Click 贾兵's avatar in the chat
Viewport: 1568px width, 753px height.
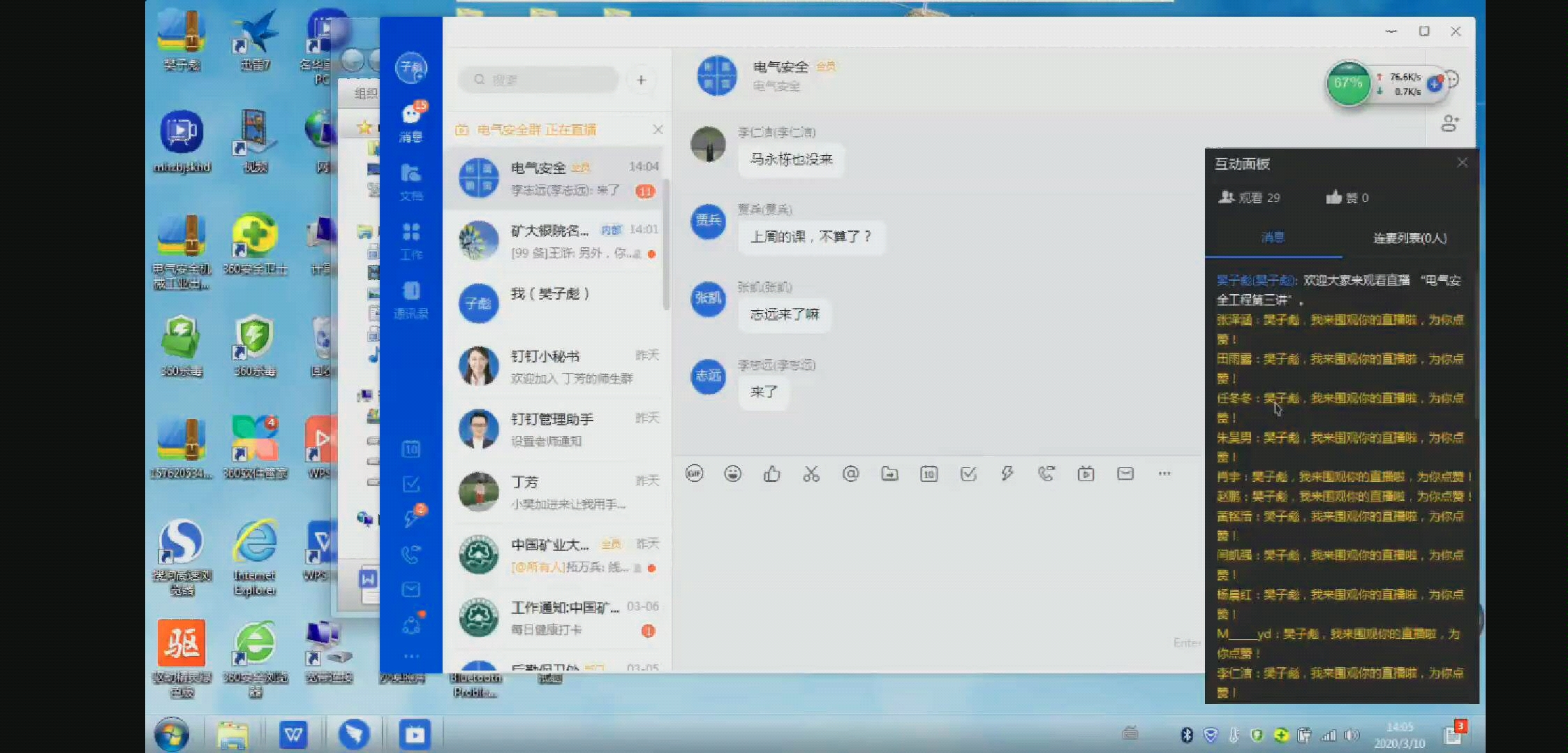(x=708, y=221)
